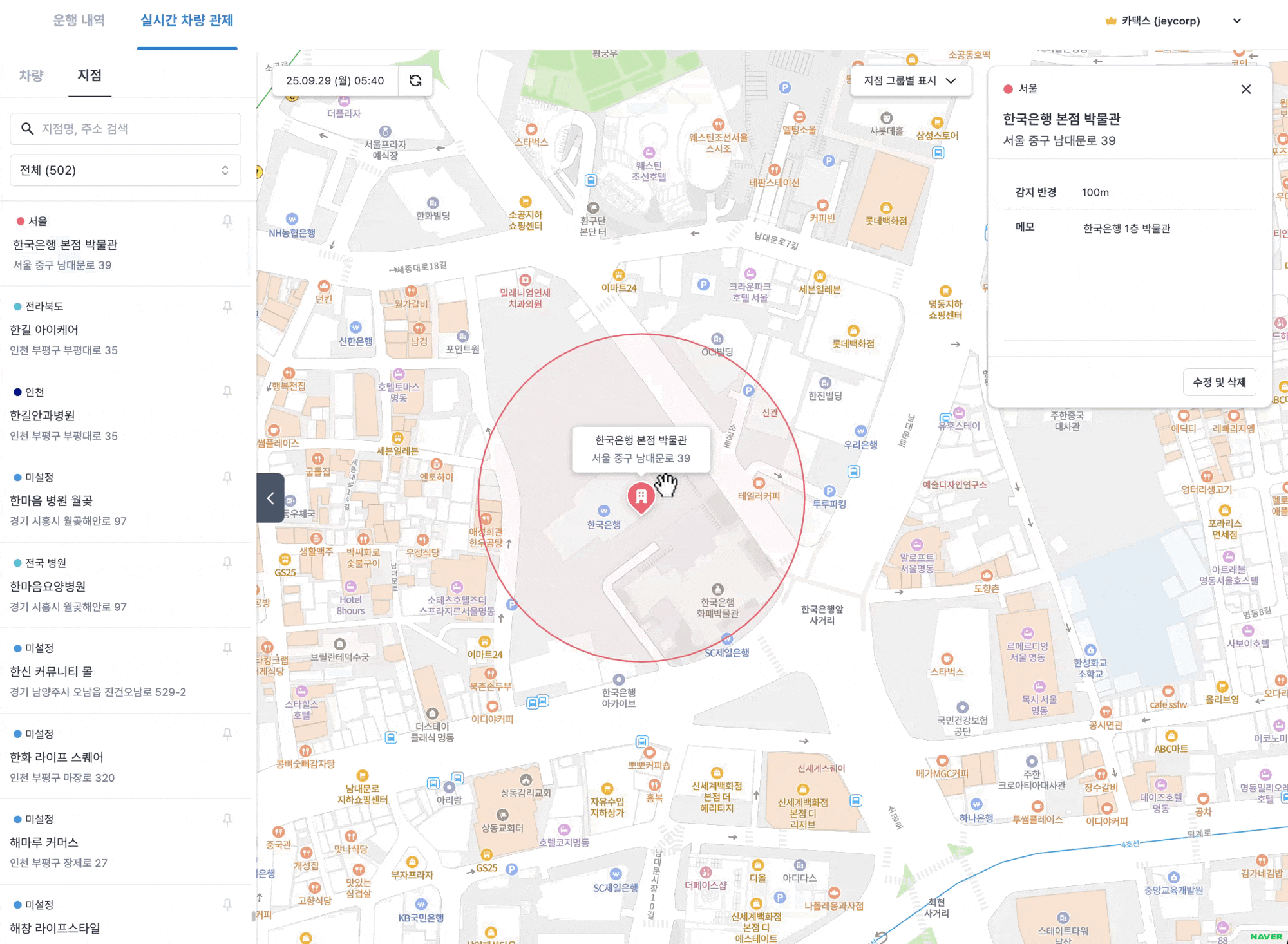Switch to the 운행 내역 tab
The height and width of the screenshot is (944, 1288).
point(79,21)
